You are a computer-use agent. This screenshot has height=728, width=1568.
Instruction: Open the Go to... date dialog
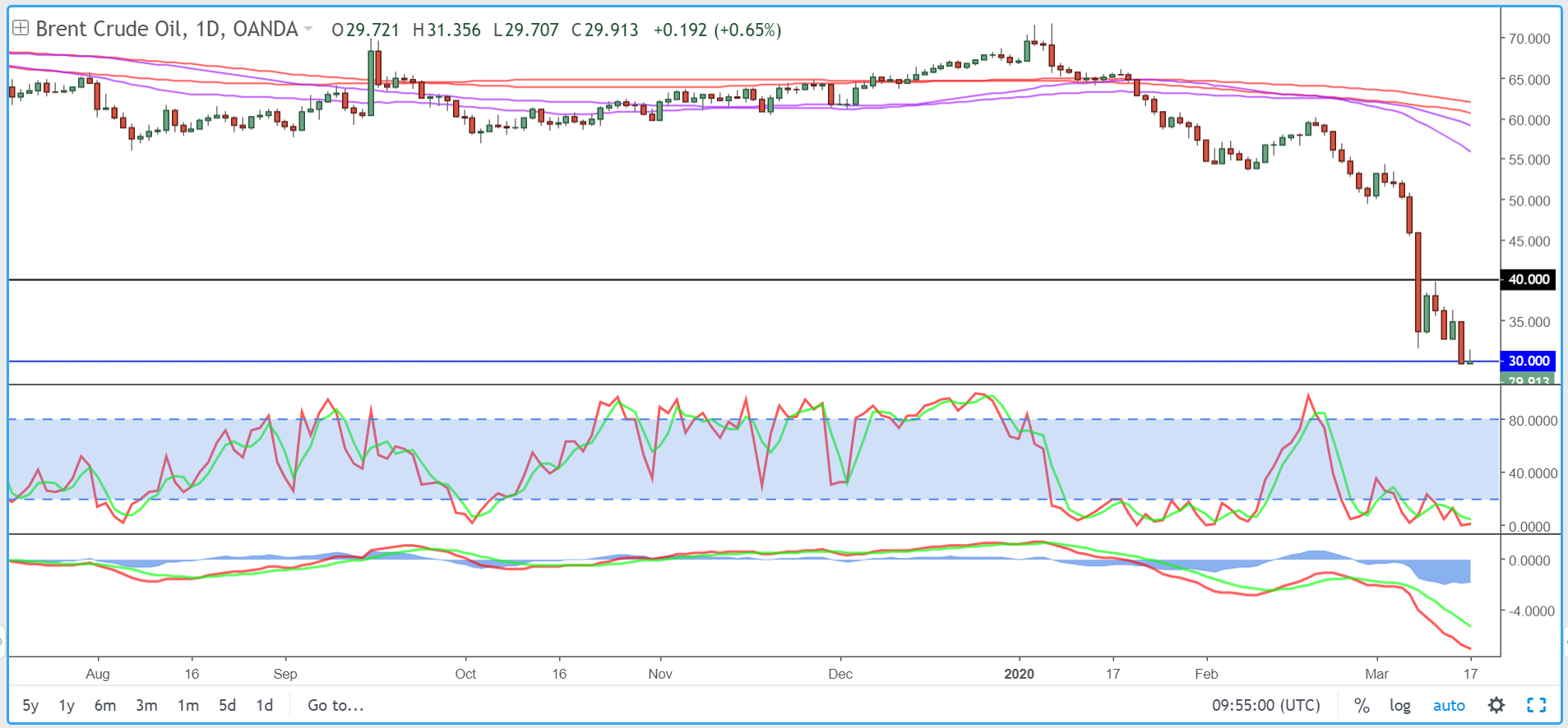click(335, 705)
